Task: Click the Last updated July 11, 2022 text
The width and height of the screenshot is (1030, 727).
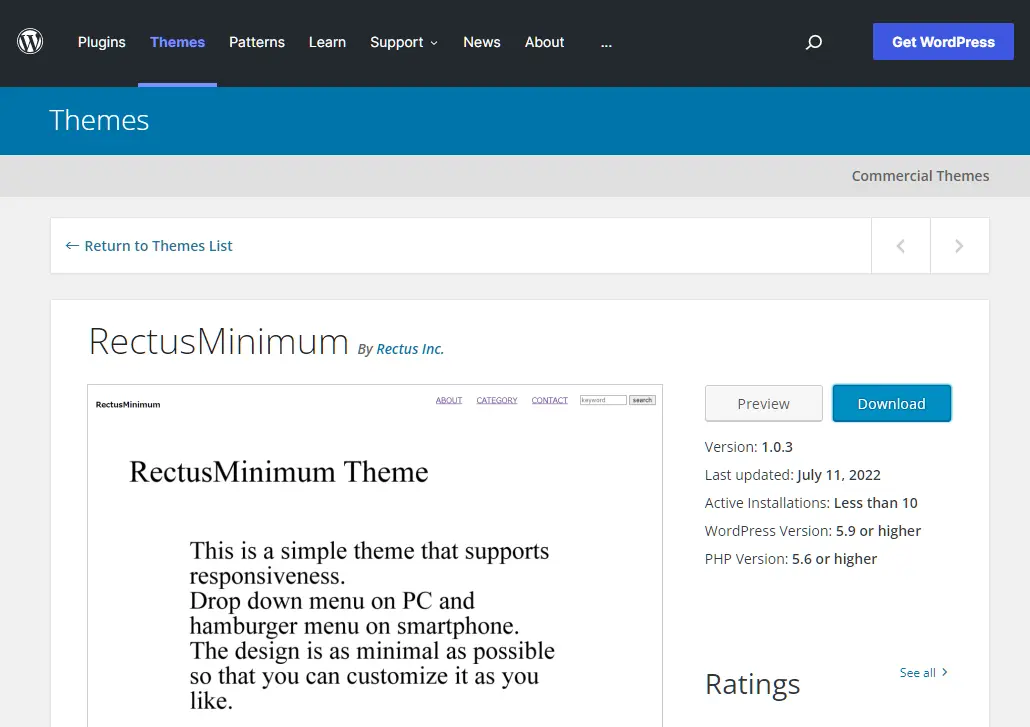Action: click(792, 475)
